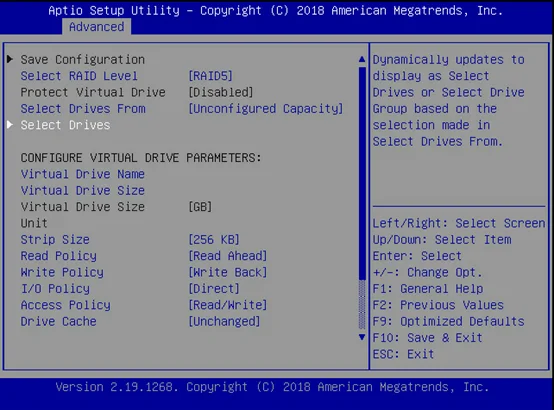Screen dimensions: 554x410
Task: Toggle Protect Virtual Drive Disabled value
Action: tap(221, 92)
